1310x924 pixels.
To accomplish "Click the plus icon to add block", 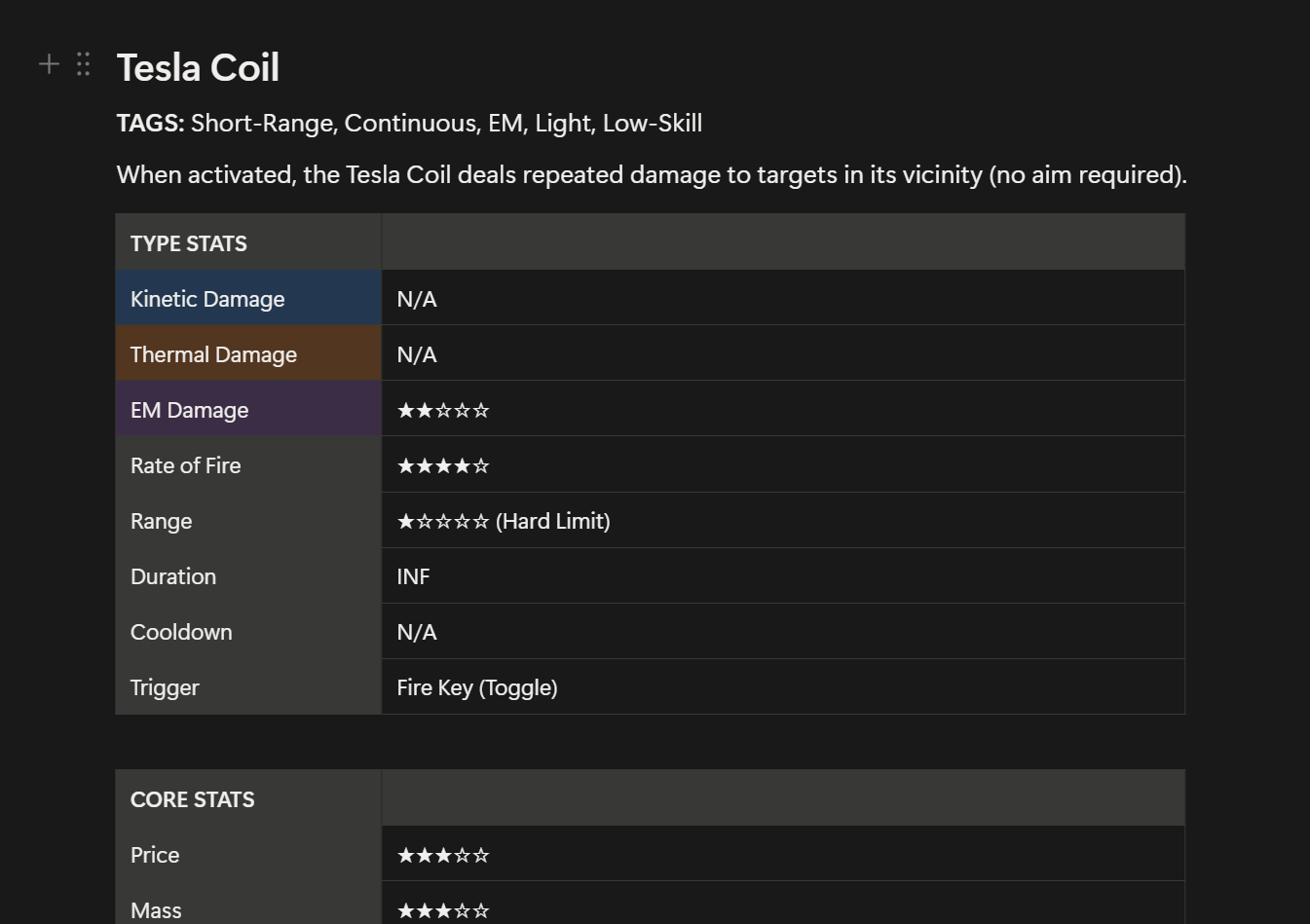I will [x=49, y=64].
